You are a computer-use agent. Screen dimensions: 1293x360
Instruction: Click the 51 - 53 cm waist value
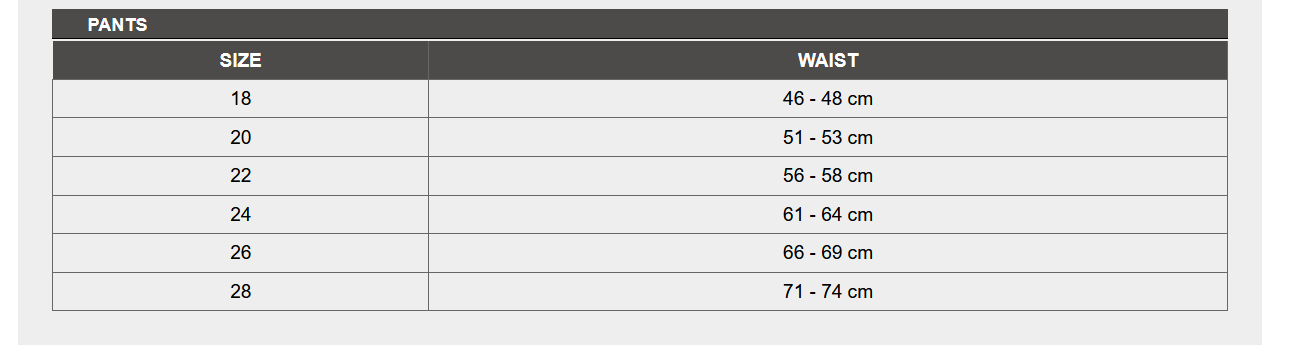828,138
